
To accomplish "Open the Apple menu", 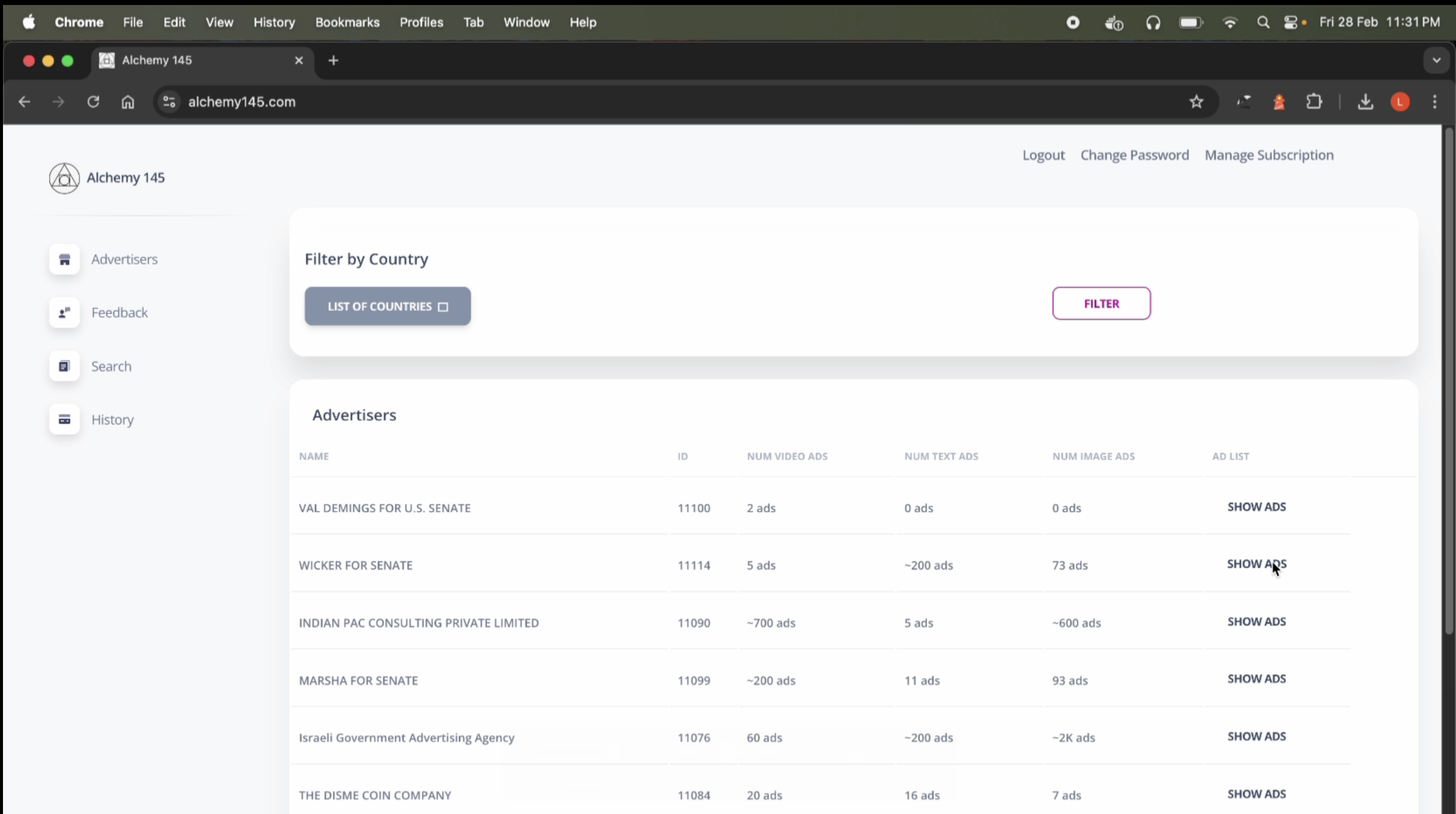I will pyautogui.click(x=29, y=22).
